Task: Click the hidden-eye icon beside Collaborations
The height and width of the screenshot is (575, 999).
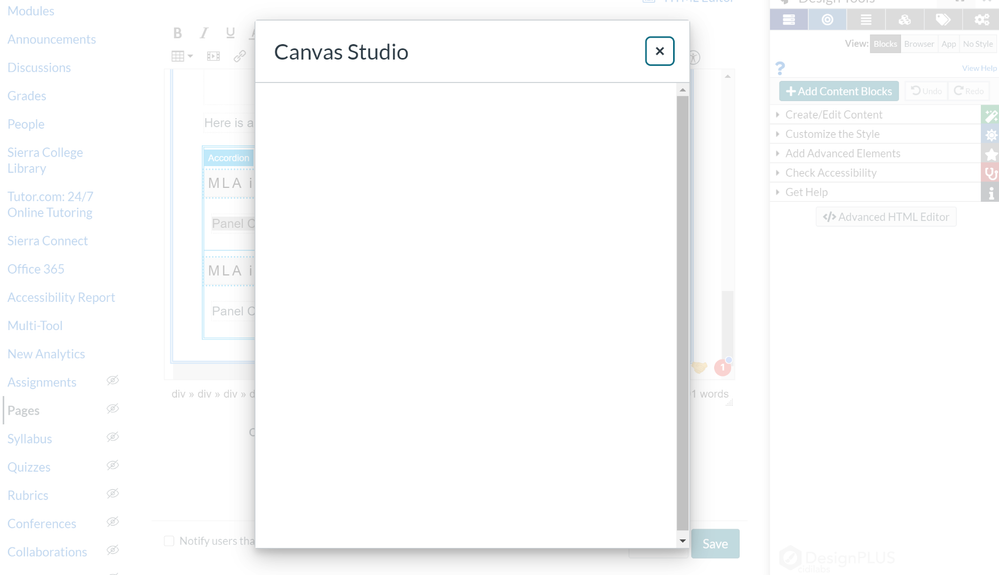Action: pos(113,550)
